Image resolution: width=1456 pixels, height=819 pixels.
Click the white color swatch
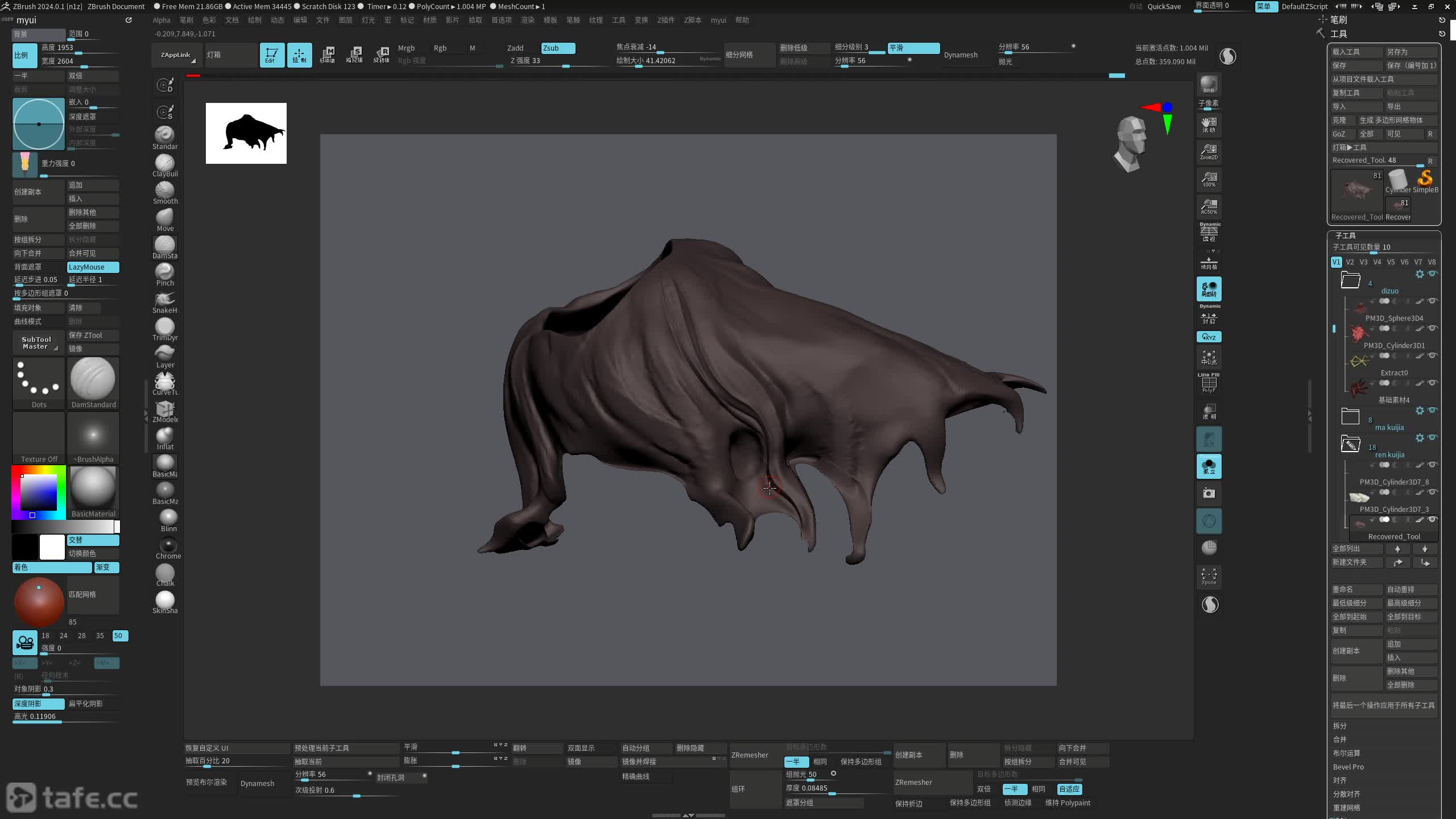coord(52,547)
